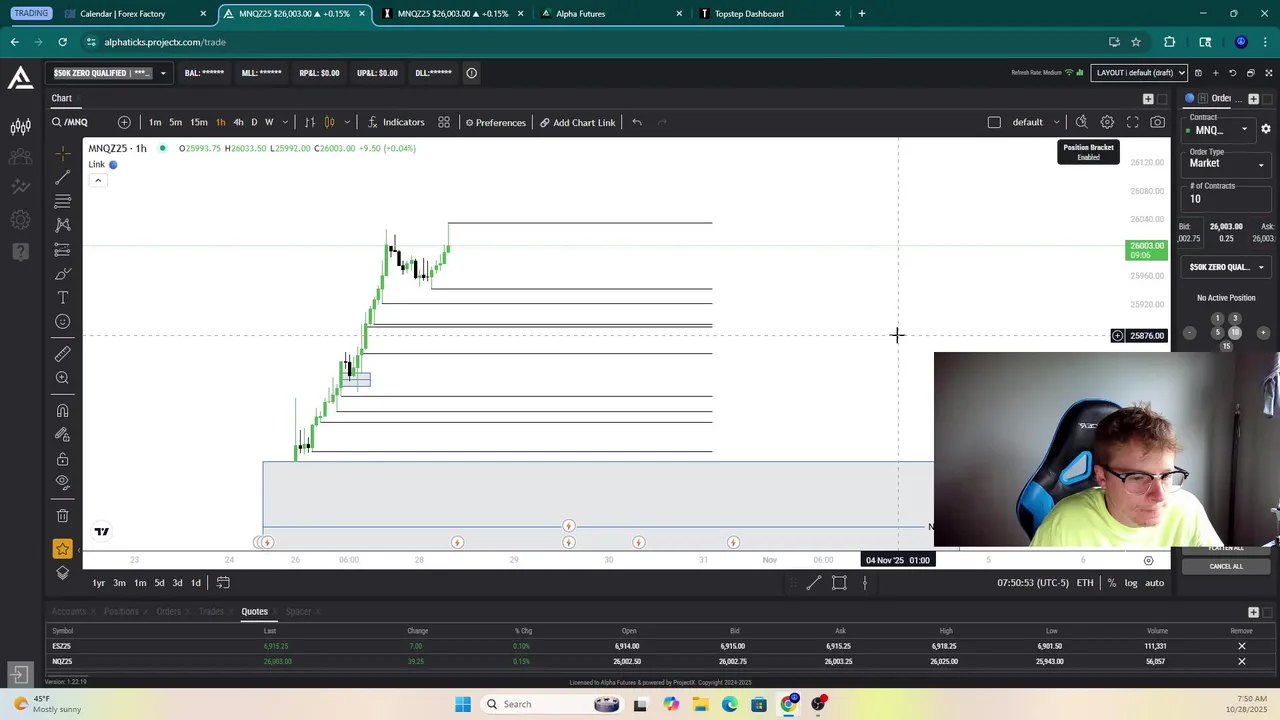Take a chart snapshot with camera

1157,122
